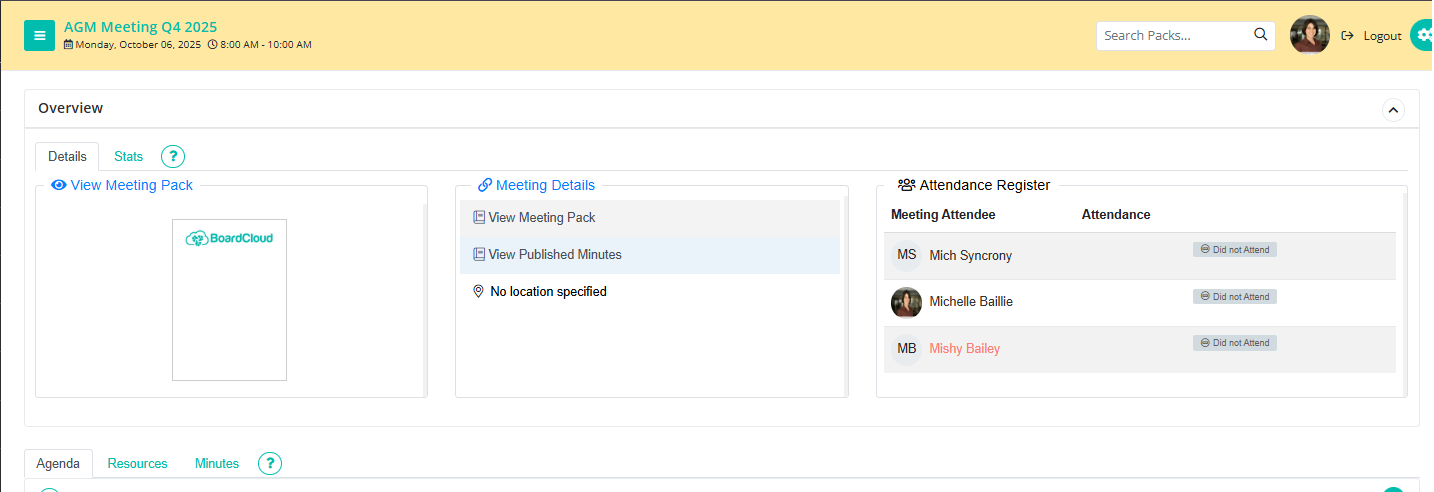Open the Resources tab

(x=138, y=463)
